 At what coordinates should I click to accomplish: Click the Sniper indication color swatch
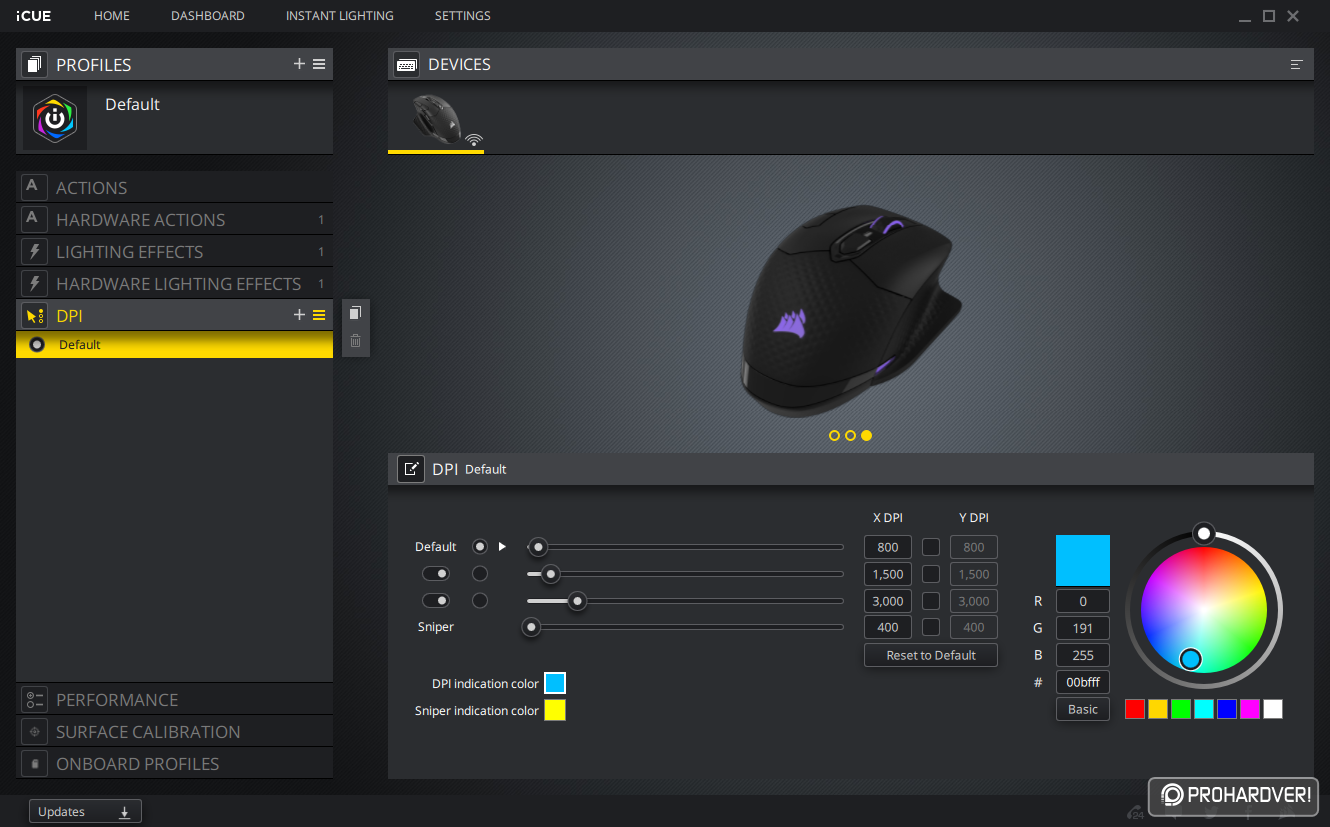coord(555,710)
